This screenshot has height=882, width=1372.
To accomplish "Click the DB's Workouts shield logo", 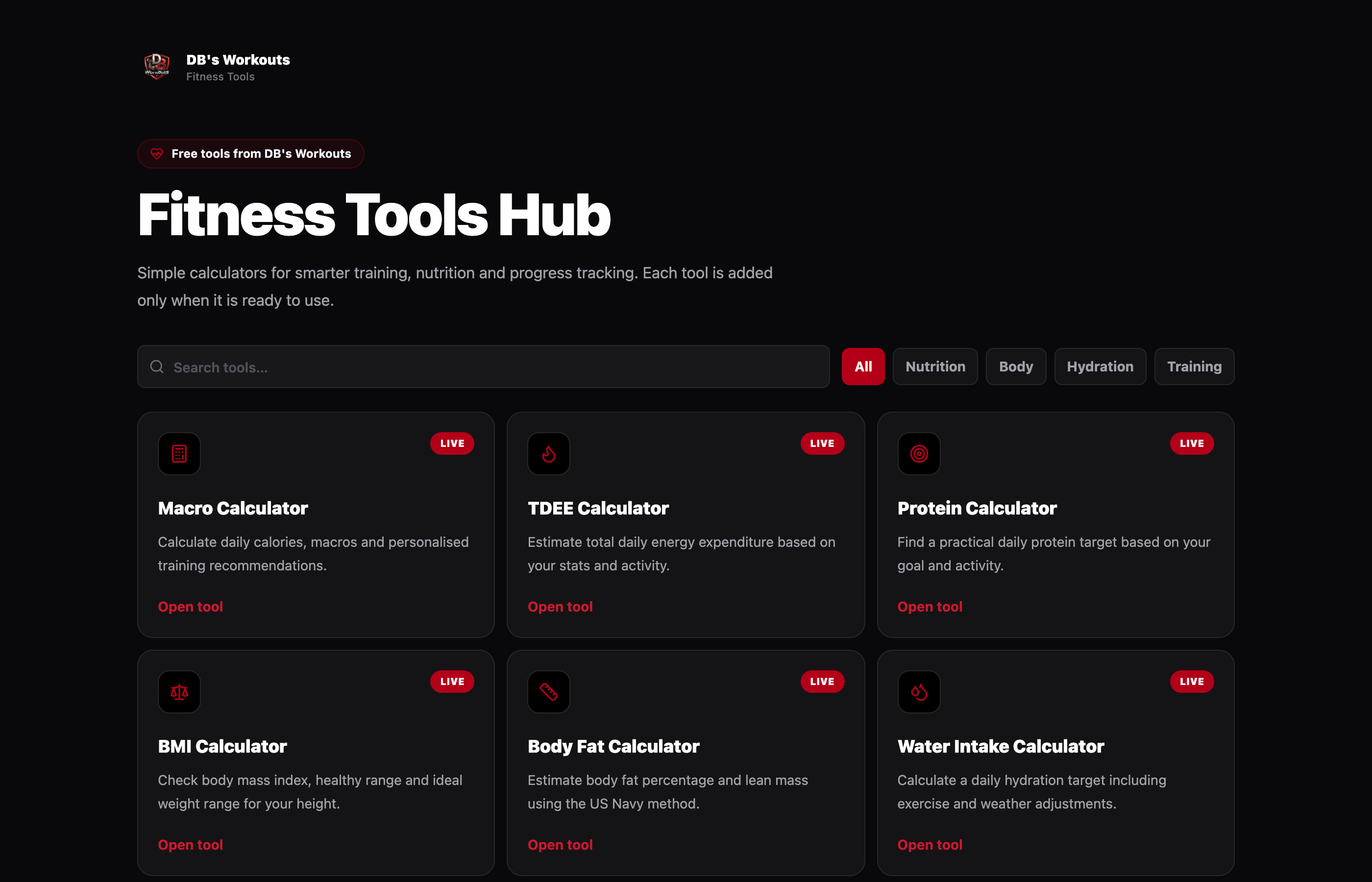I will [156, 67].
